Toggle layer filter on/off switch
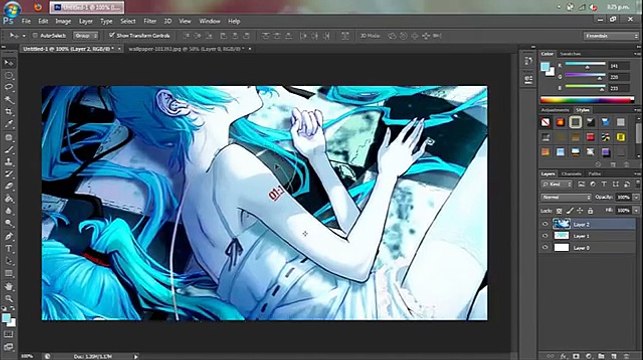 pos(638,183)
